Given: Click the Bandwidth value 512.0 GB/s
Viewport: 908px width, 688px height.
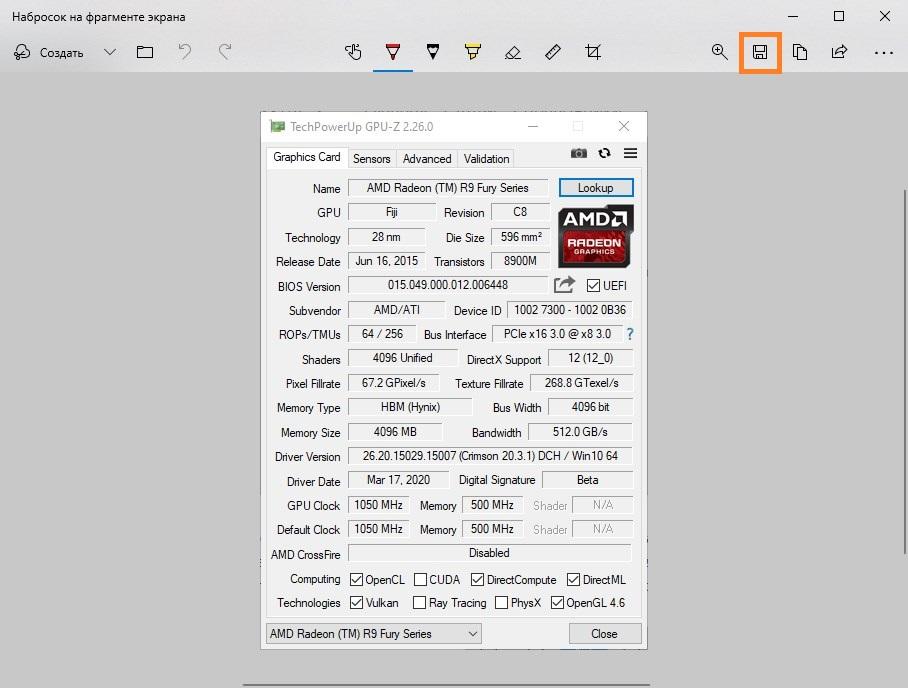Looking at the screenshot, I should [580, 432].
